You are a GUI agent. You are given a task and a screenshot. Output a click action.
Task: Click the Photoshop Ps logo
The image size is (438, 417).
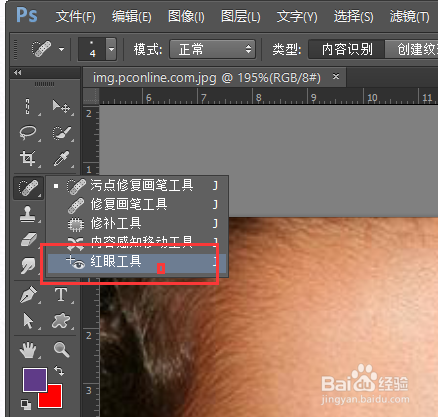(27, 15)
